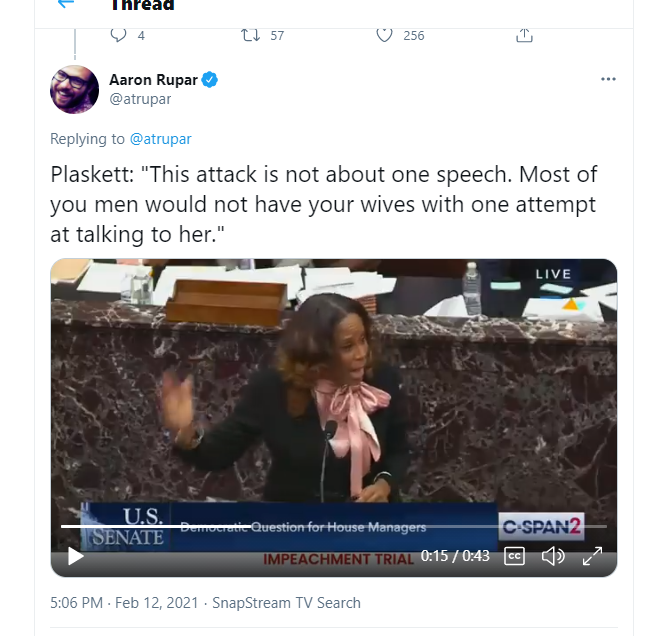Image resolution: width=657 pixels, height=636 pixels.
Task: Open the @atrupar replying-to mention
Action: [x=160, y=139]
